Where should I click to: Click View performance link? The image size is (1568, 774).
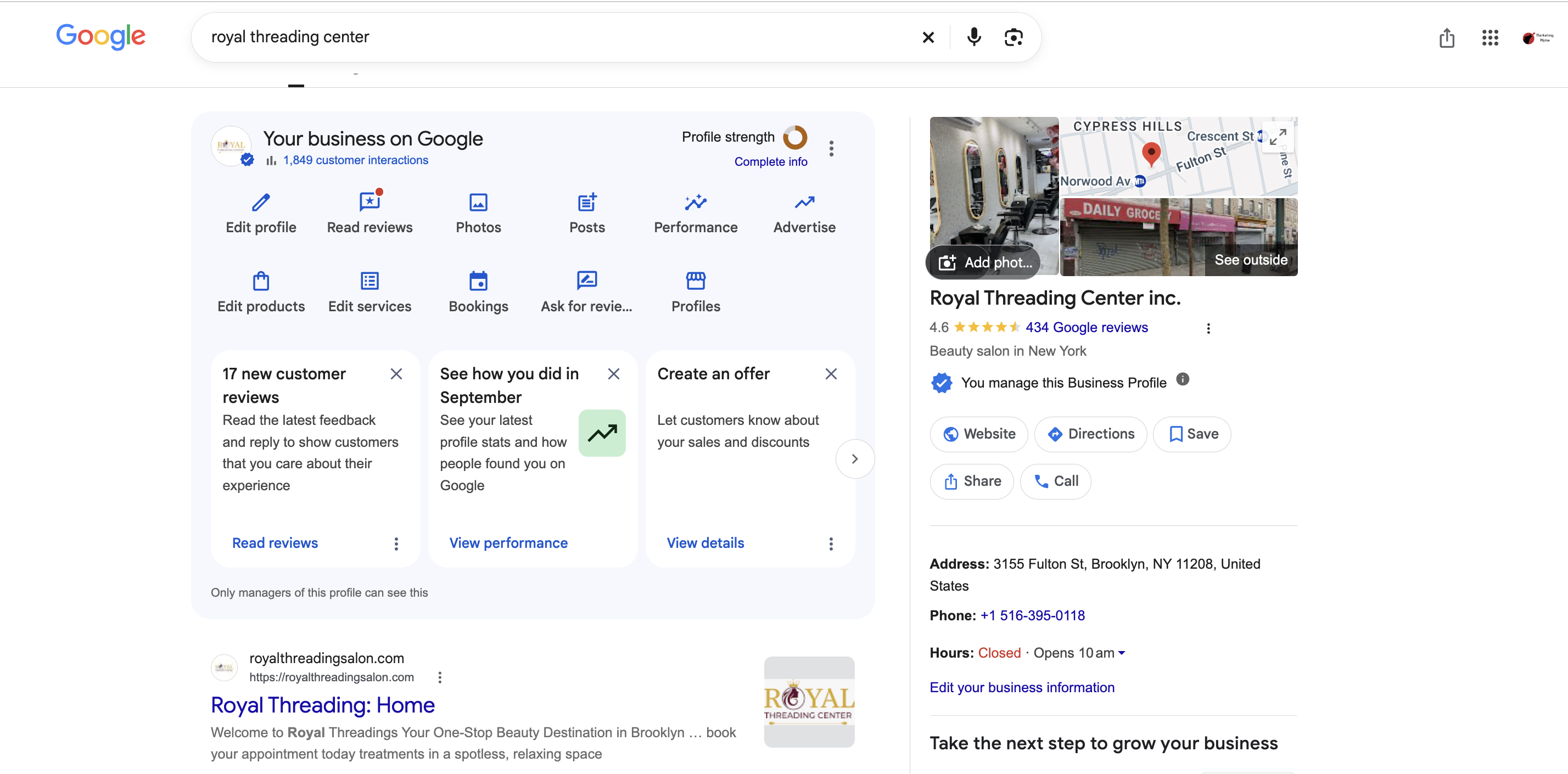point(508,543)
